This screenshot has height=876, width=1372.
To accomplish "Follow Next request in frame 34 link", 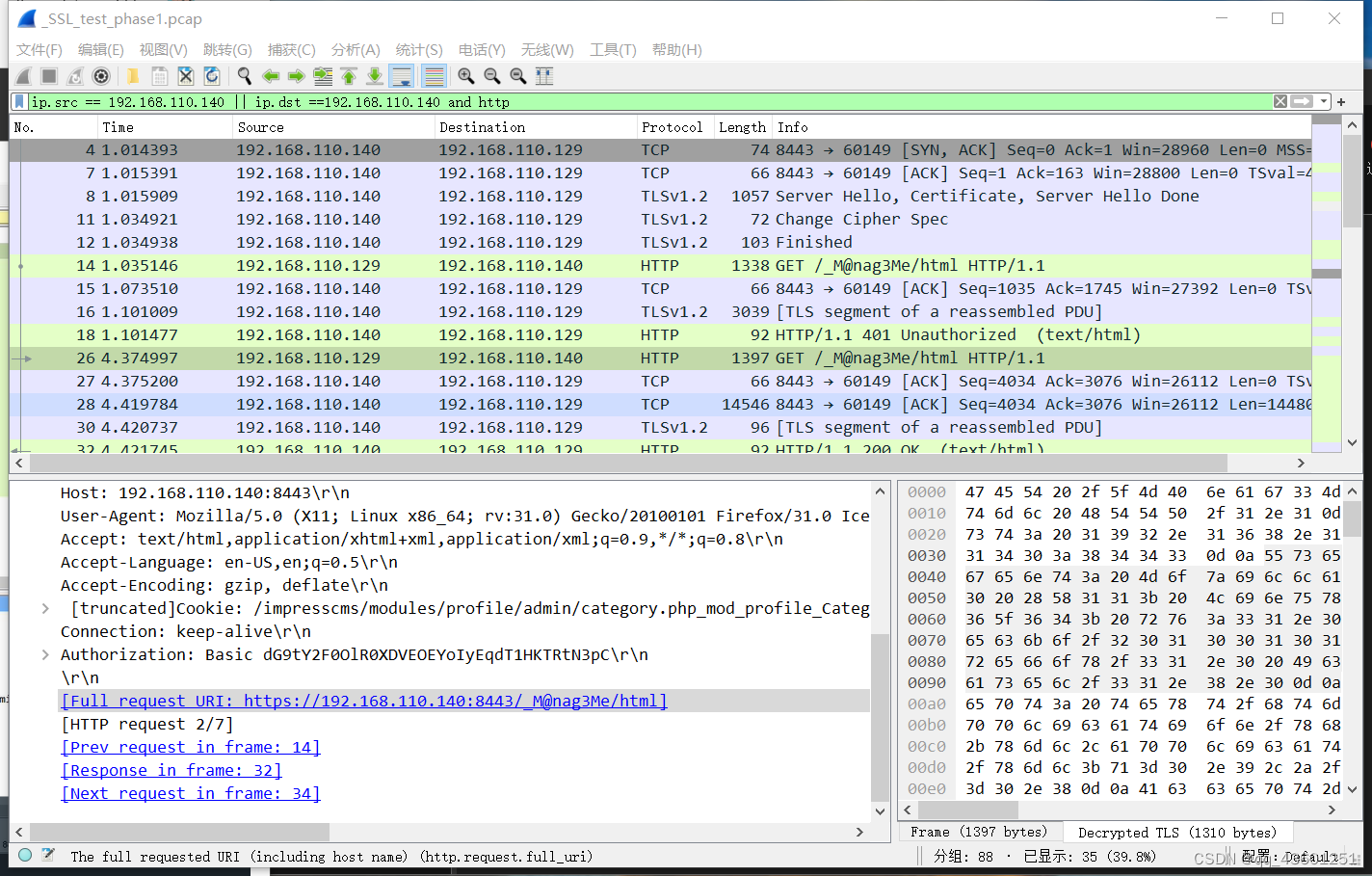I will 191,793.
